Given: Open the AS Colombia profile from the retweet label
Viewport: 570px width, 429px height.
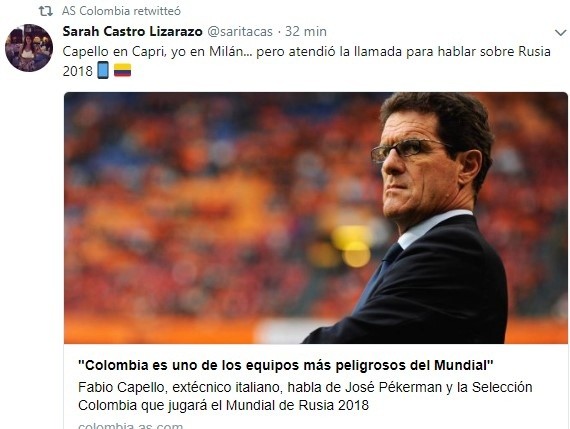Looking at the screenshot, I should (96, 11).
